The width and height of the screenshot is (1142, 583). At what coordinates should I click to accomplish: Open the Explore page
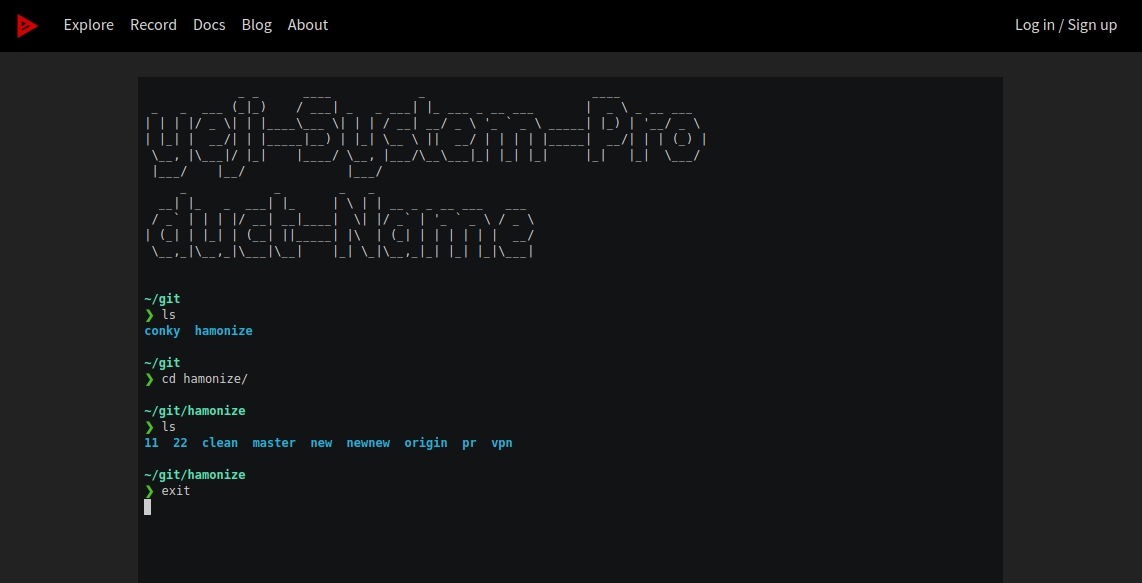(88, 25)
